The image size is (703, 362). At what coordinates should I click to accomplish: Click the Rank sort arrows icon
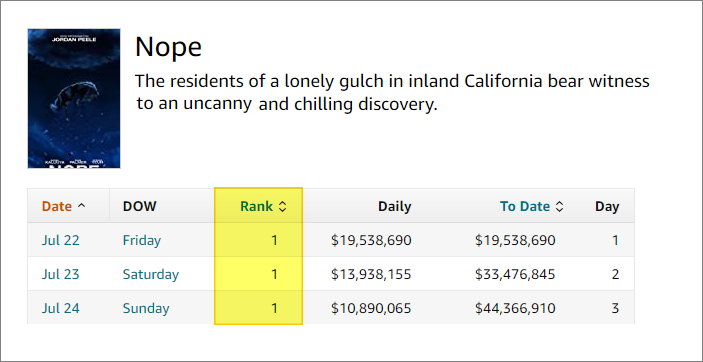click(282, 206)
